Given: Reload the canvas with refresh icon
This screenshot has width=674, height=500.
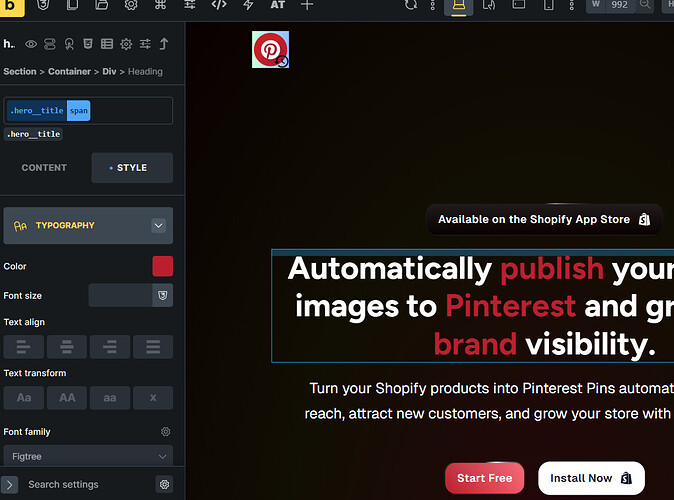Looking at the screenshot, I should tap(411, 5).
